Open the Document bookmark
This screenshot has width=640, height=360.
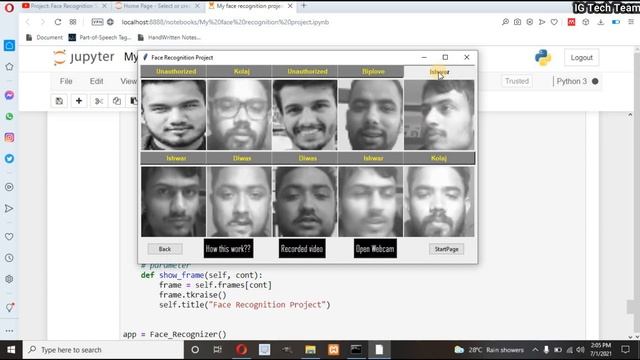pyautogui.click(x=44, y=38)
